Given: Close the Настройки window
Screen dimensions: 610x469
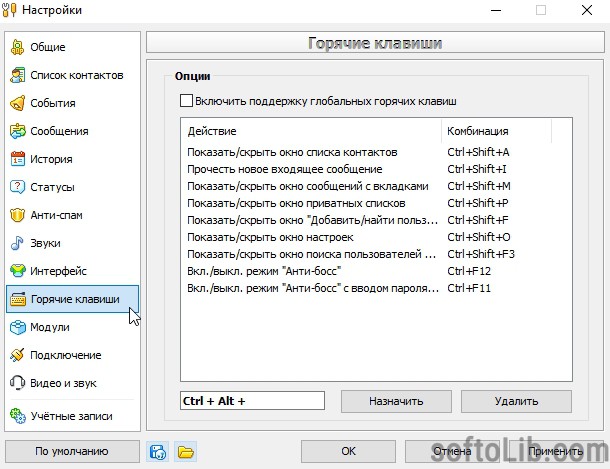Looking at the screenshot, I should coord(587,10).
